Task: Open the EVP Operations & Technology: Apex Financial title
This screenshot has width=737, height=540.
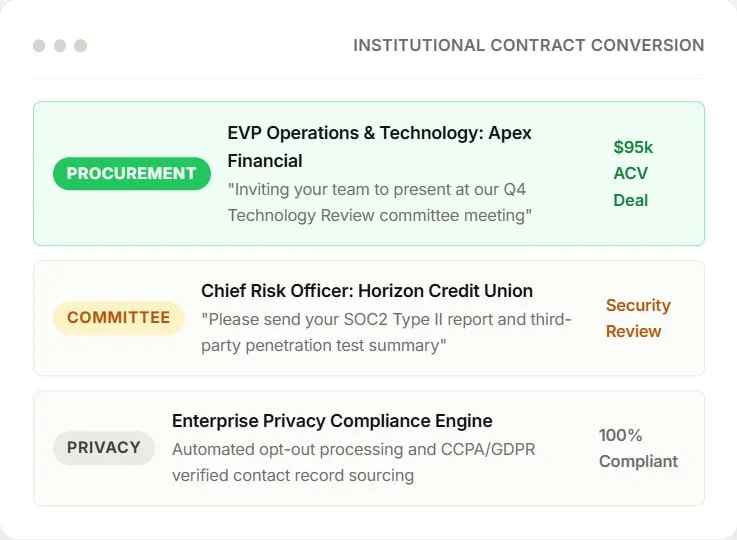Action: 379,147
